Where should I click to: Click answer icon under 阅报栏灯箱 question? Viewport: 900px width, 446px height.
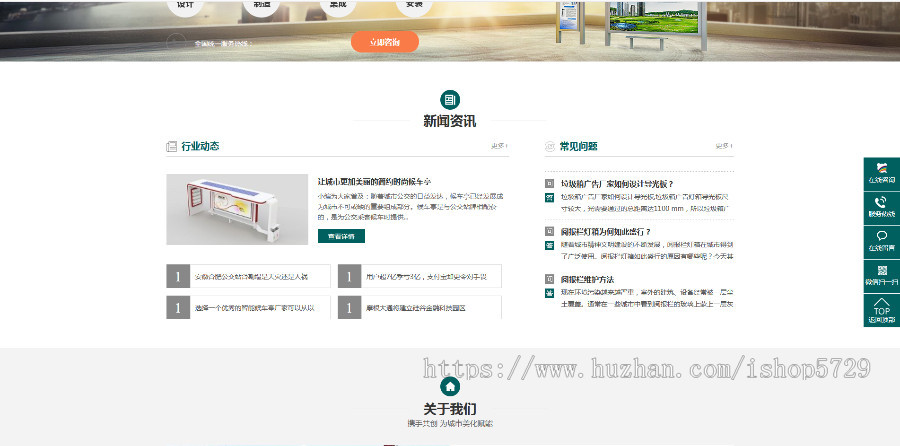[x=549, y=245]
